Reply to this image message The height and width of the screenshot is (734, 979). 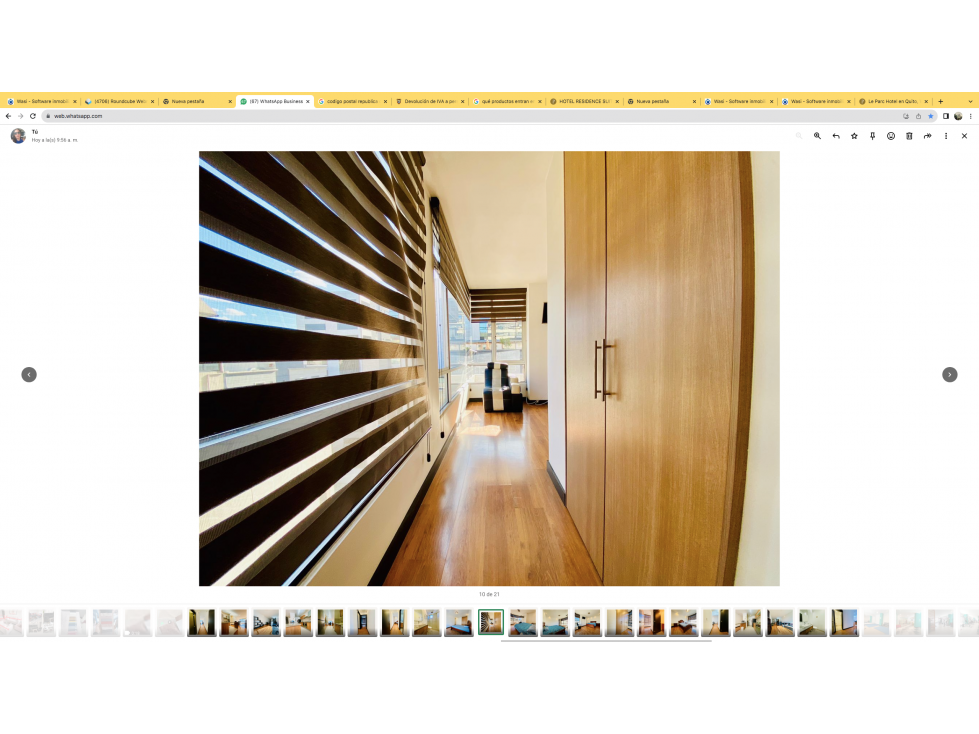point(836,136)
